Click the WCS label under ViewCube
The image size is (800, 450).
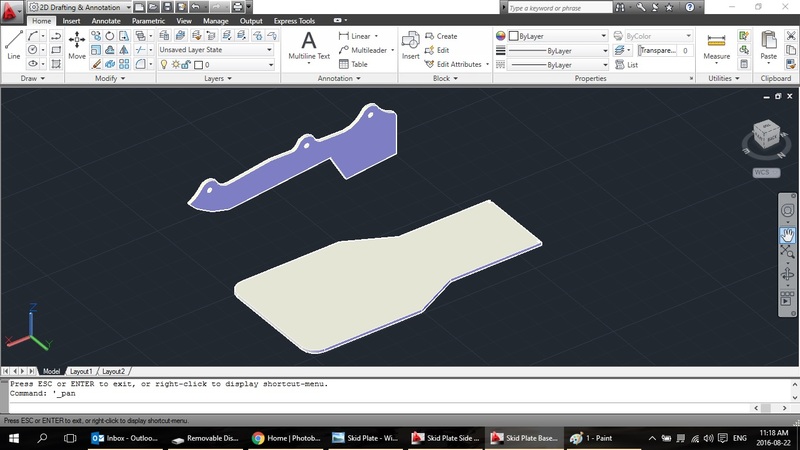pos(766,172)
